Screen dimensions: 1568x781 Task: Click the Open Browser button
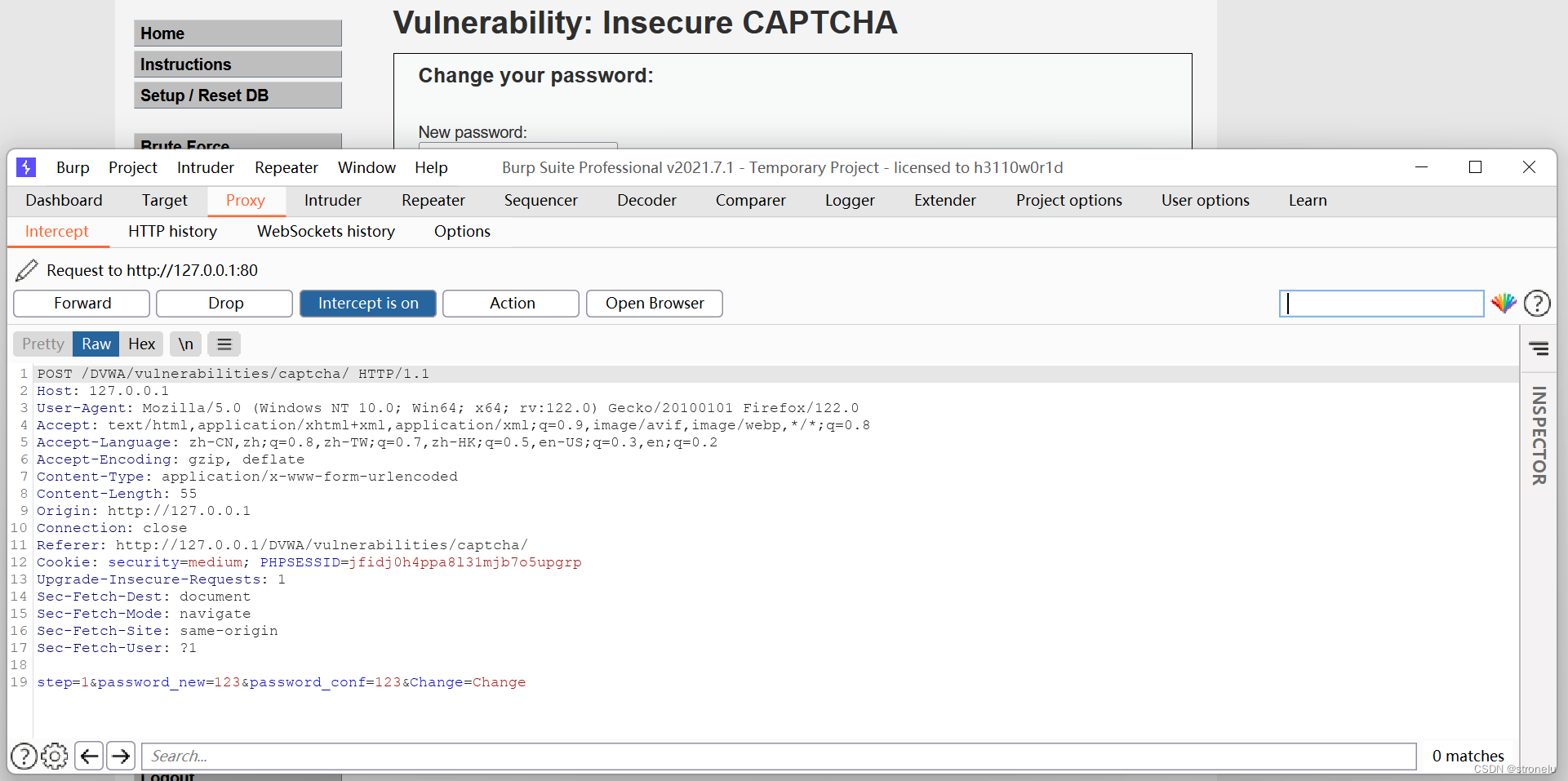[x=655, y=304]
